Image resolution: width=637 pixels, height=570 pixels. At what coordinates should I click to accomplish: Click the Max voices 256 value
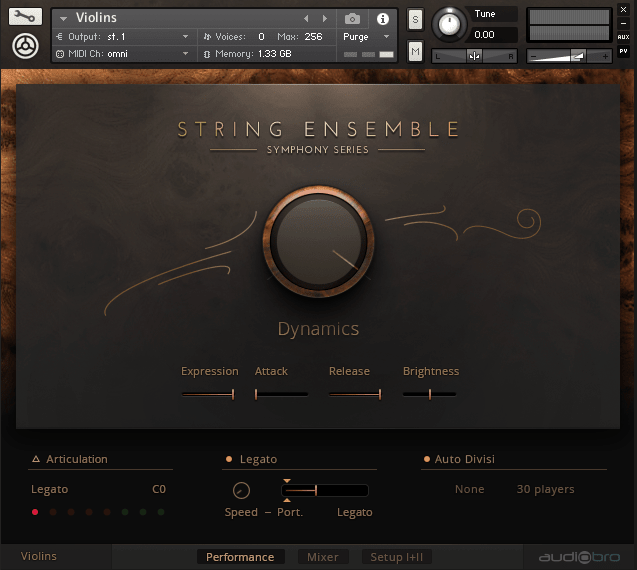pyautogui.click(x=313, y=37)
